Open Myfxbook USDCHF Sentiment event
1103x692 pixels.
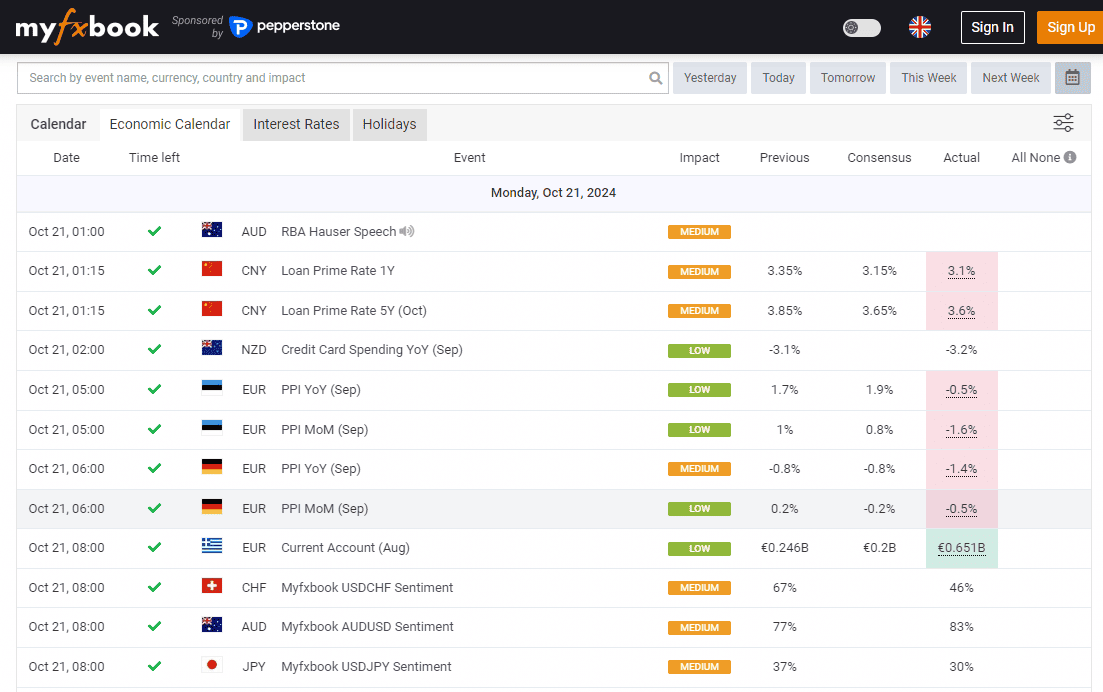(x=366, y=587)
